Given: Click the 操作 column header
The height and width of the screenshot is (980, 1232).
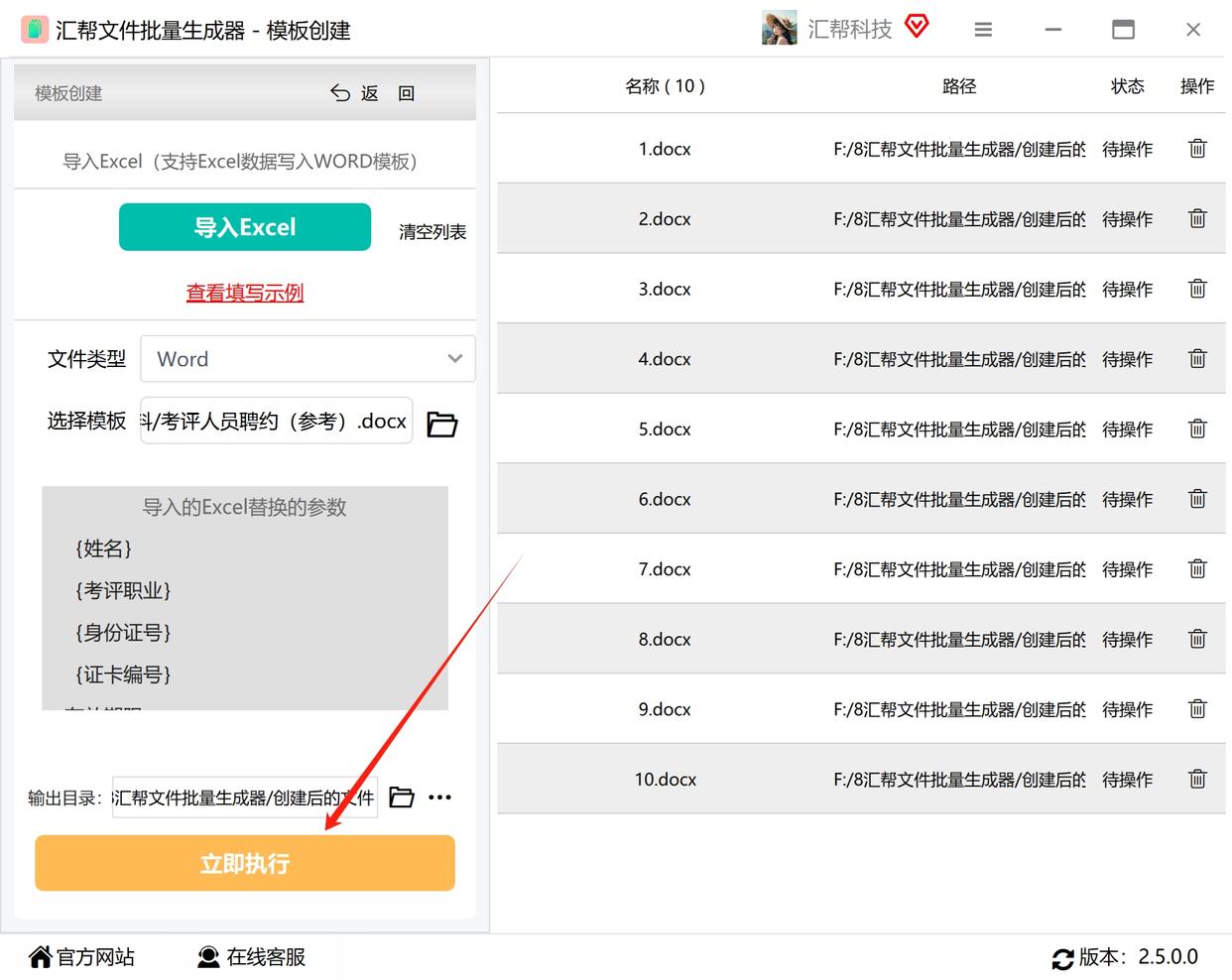Looking at the screenshot, I should click(x=1197, y=86).
